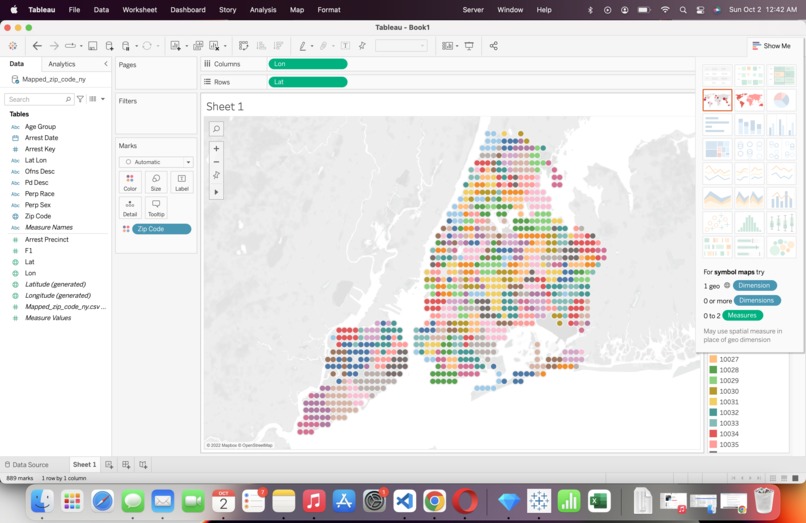
Task: Select the Mapped_zip_code_ny data source
Action: click(x=54, y=79)
